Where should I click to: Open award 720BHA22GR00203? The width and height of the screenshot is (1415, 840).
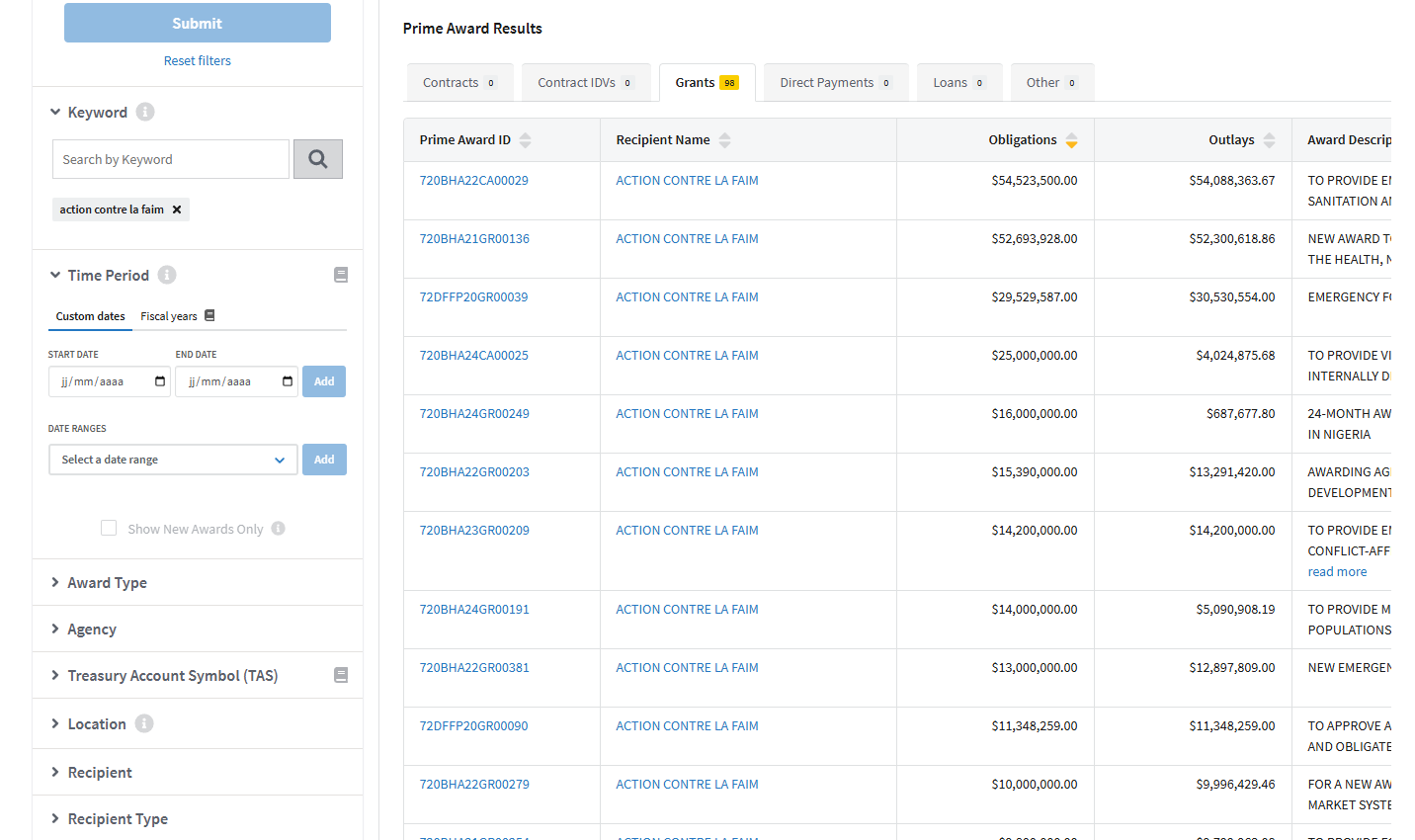[474, 471]
